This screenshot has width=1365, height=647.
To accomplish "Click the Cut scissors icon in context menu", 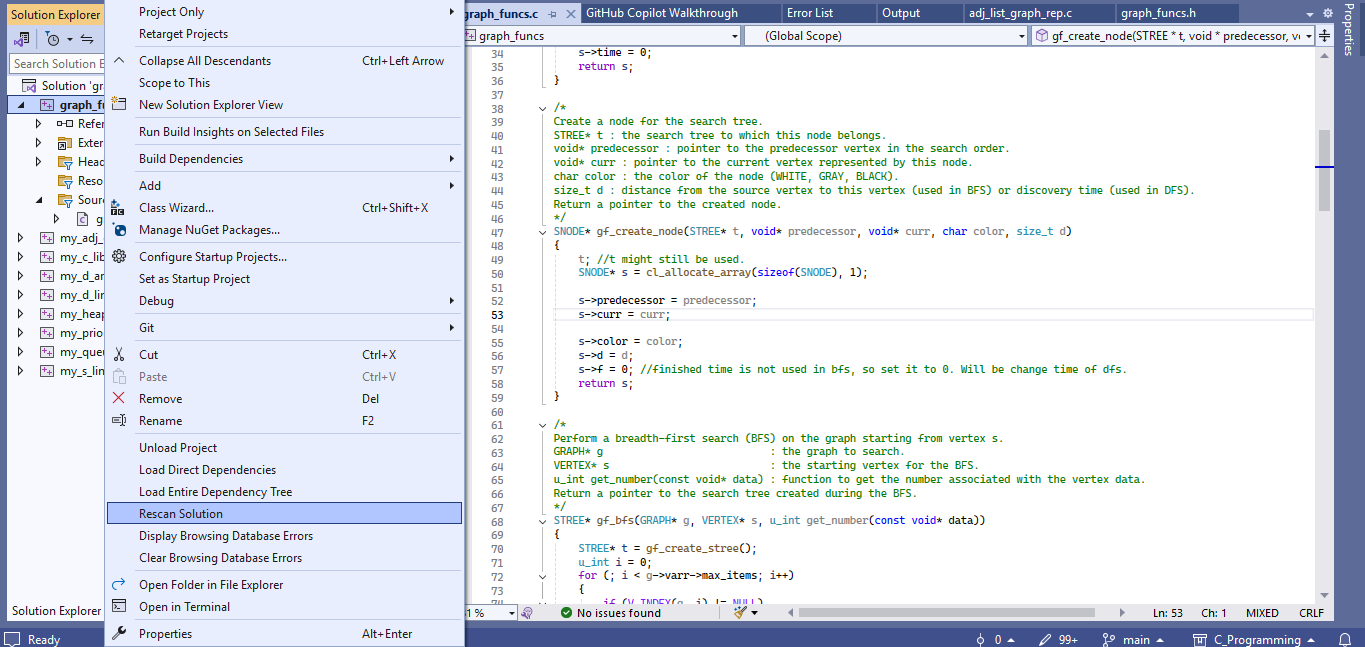I will click(119, 355).
